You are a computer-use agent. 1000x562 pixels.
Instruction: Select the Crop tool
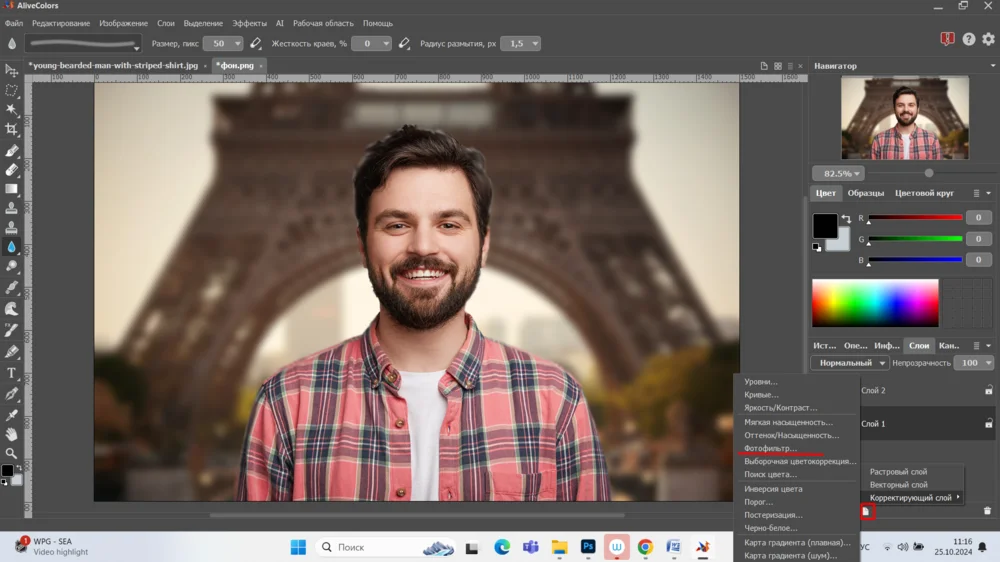[x=11, y=129]
